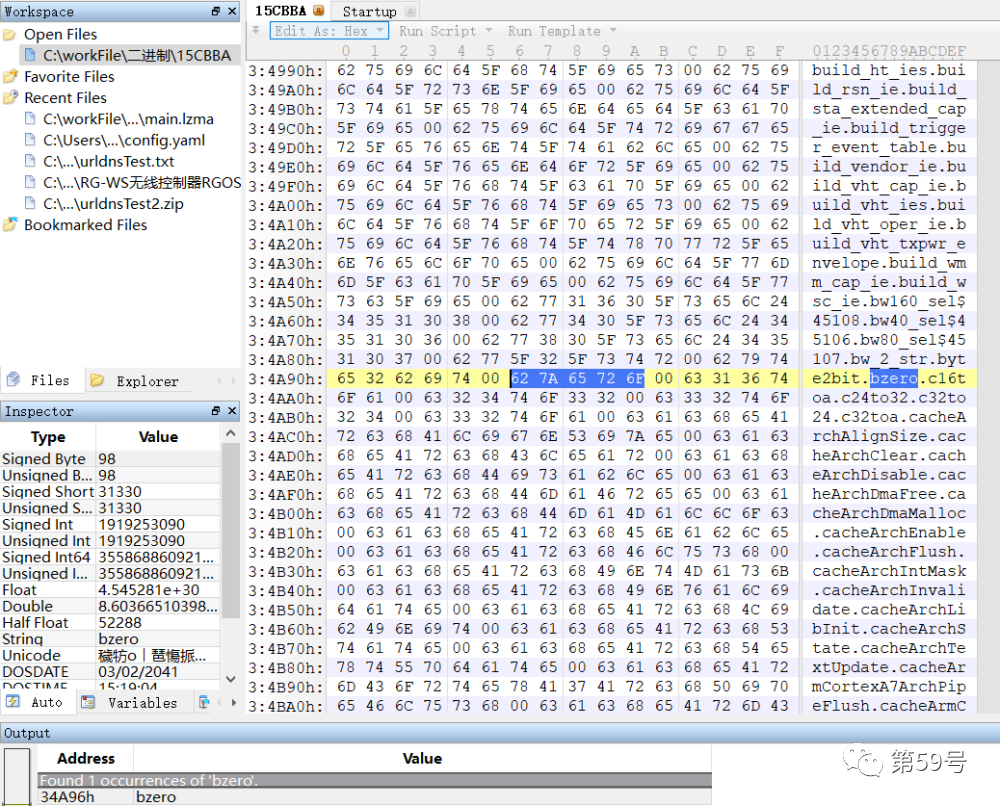1000x806 pixels.
Task: Switch to the Files tab in Workspace
Action: (x=41, y=381)
